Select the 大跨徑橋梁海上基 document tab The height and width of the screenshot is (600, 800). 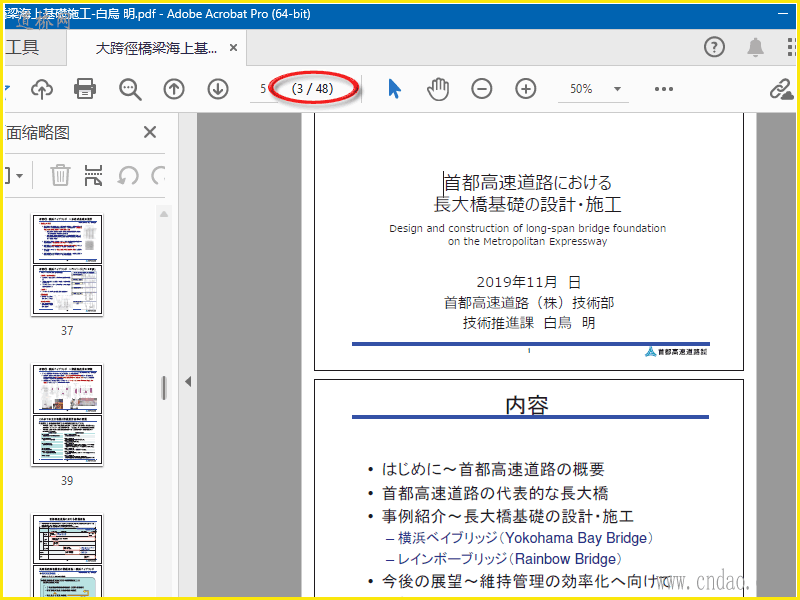click(x=156, y=48)
